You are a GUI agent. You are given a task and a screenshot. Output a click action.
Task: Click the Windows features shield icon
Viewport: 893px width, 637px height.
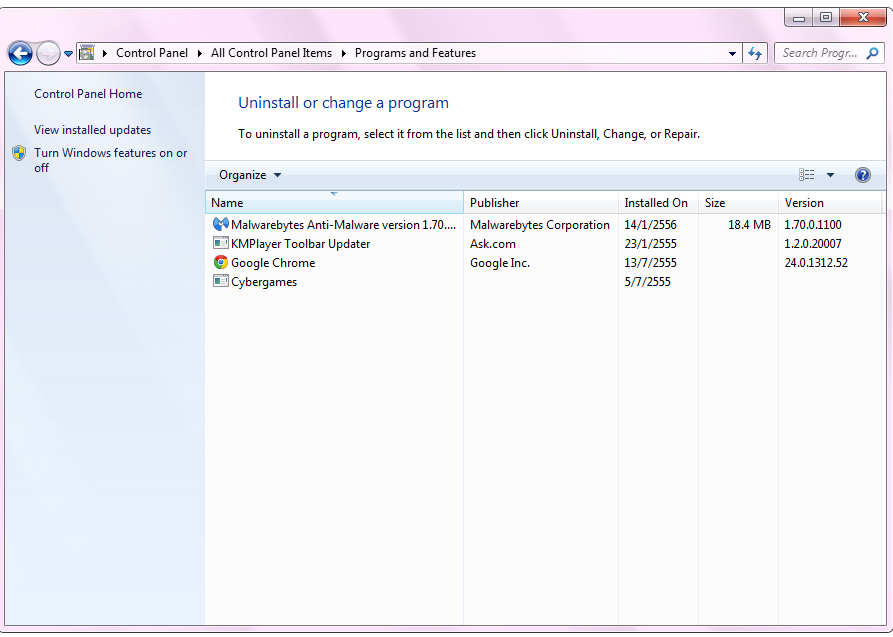point(19,153)
